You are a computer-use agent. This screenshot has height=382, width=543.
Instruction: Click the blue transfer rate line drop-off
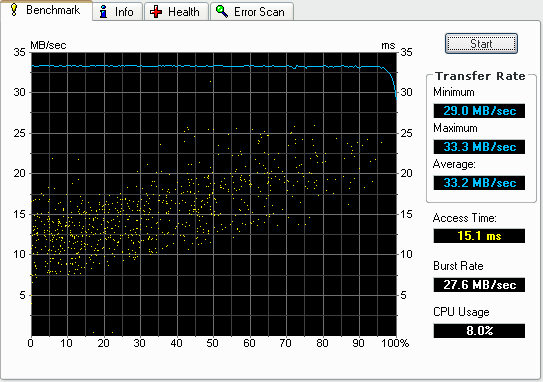tap(390, 80)
